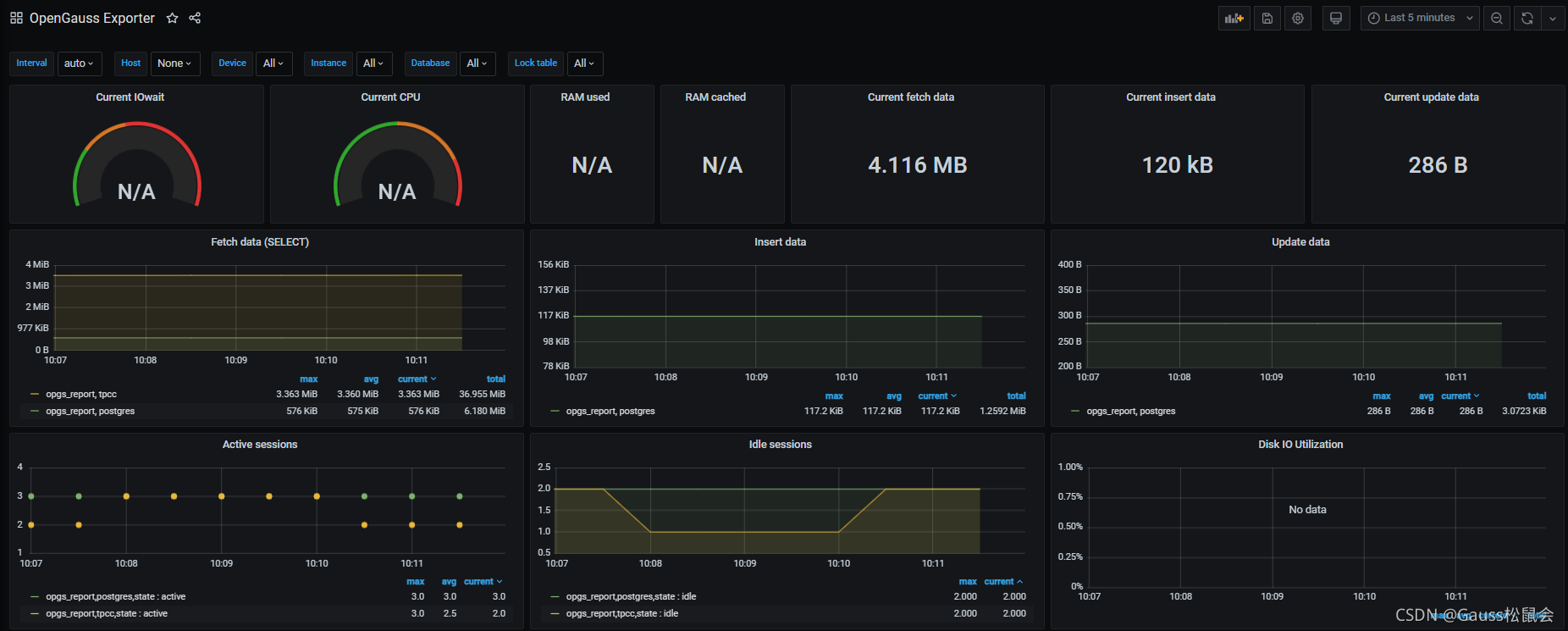The image size is (1568, 631).
Task: Click the OpenGauss Exporter dashboard title
Action: point(92,18)
